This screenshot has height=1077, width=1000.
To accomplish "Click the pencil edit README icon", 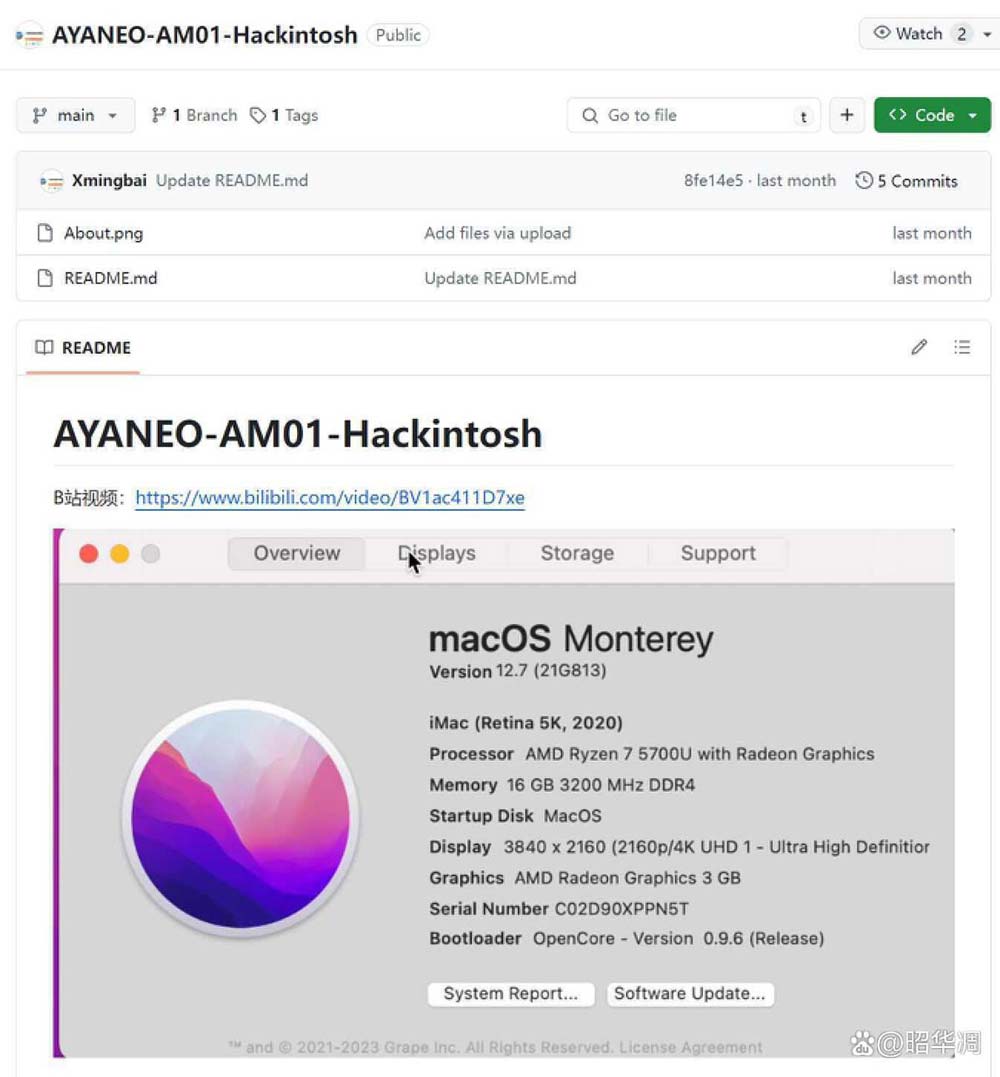I will coord(919,347).
